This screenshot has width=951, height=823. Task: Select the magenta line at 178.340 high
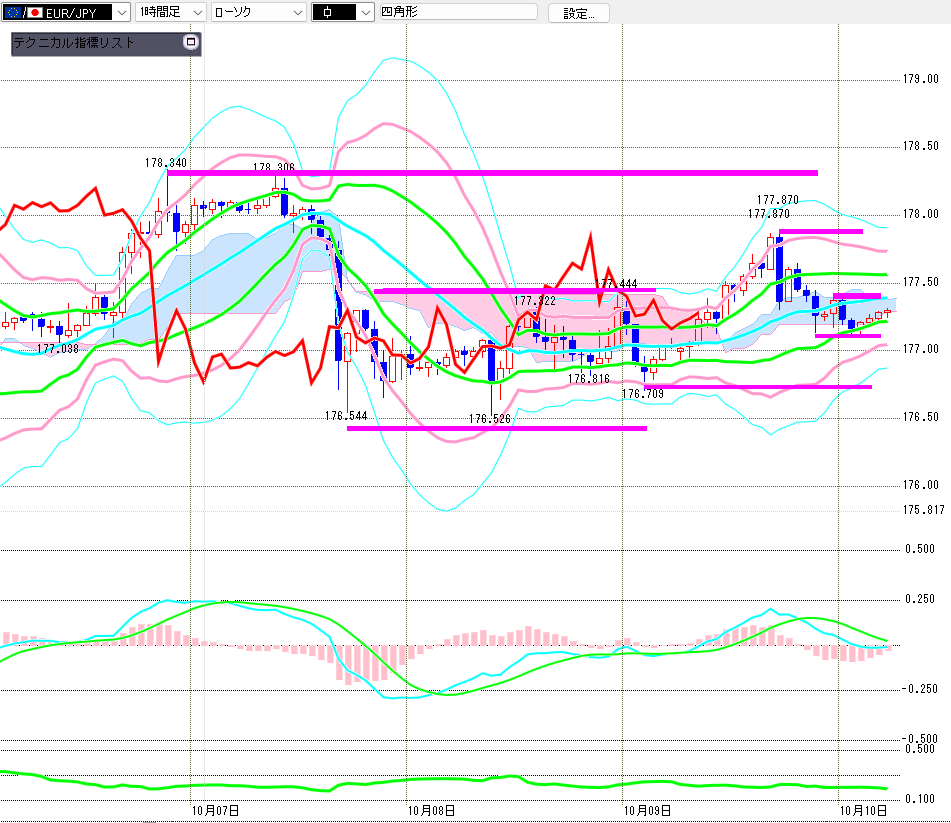coord(492,173)
